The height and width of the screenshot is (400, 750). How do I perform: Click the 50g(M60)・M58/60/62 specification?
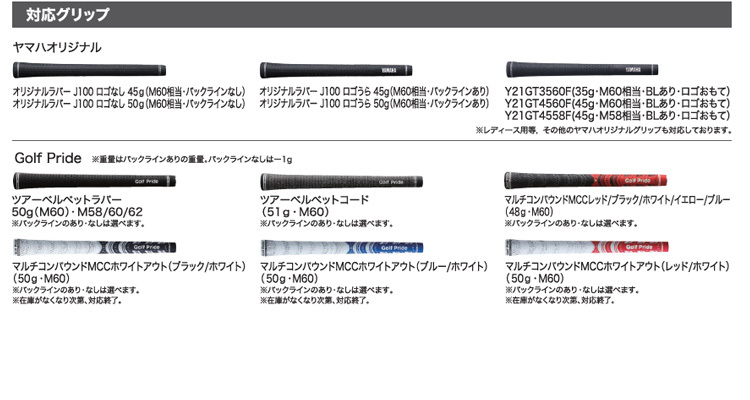click(78, 211)
